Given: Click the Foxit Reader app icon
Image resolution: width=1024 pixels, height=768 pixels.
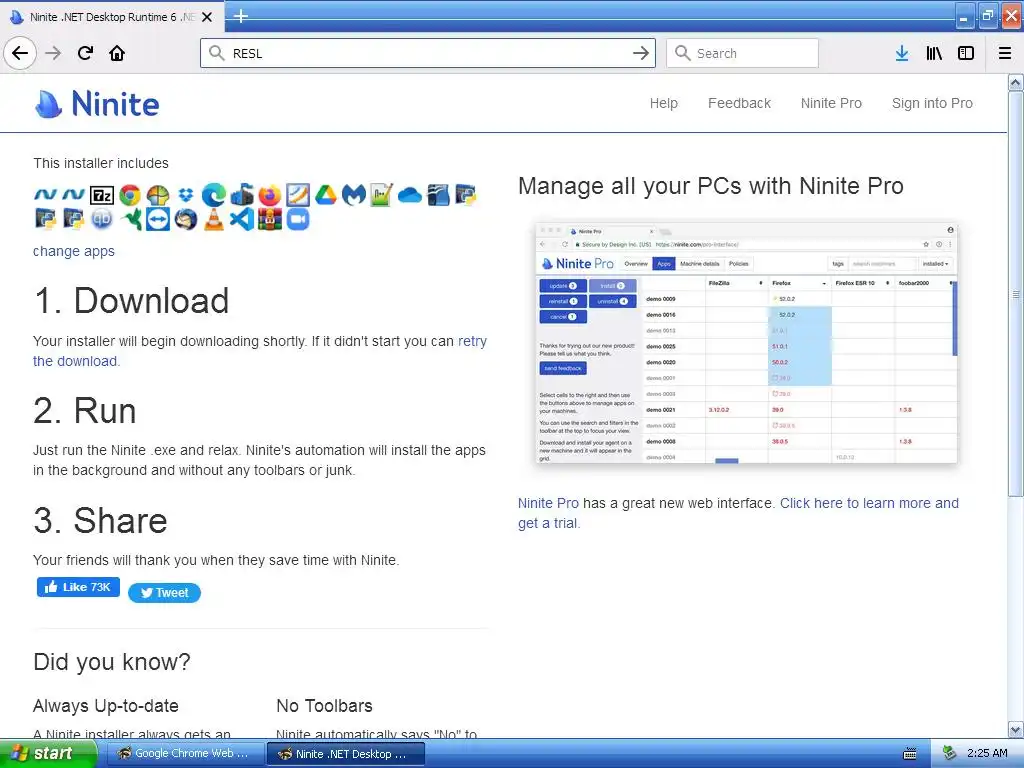Looking at the screenshot, I should (x=298, y=195).
